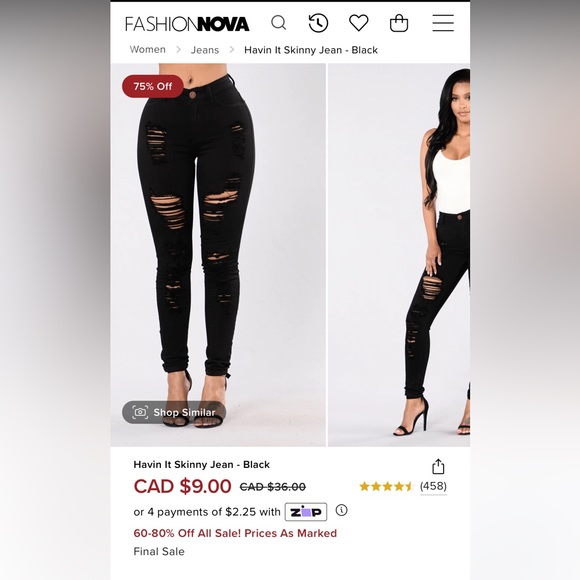This screenshot has height=580, width=580.
Task: Tap the share icon beside product title
Action: [438, 466]
